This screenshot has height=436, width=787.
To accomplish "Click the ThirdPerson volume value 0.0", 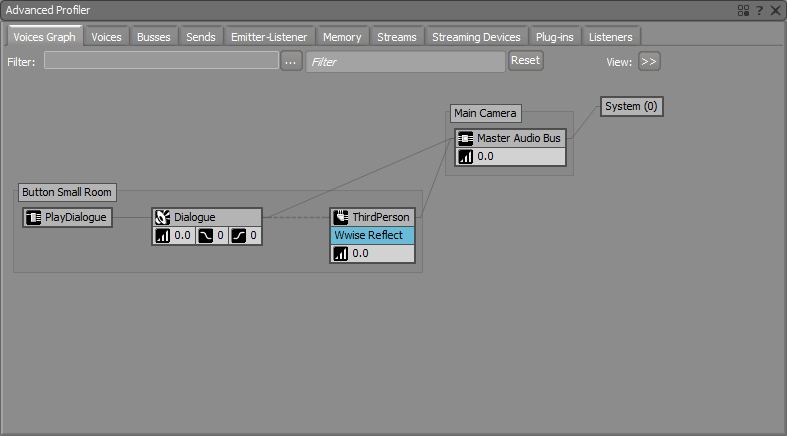I will point(360,253).
